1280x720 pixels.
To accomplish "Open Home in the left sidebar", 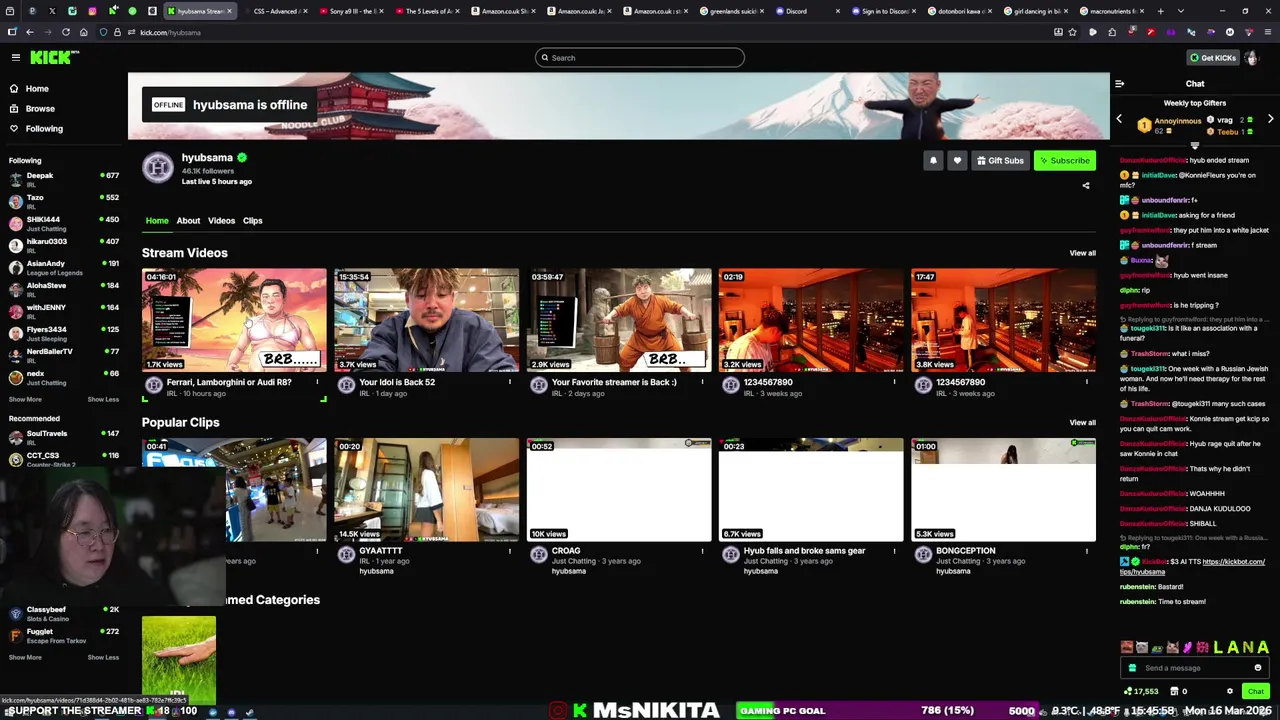I will point(37,88).
